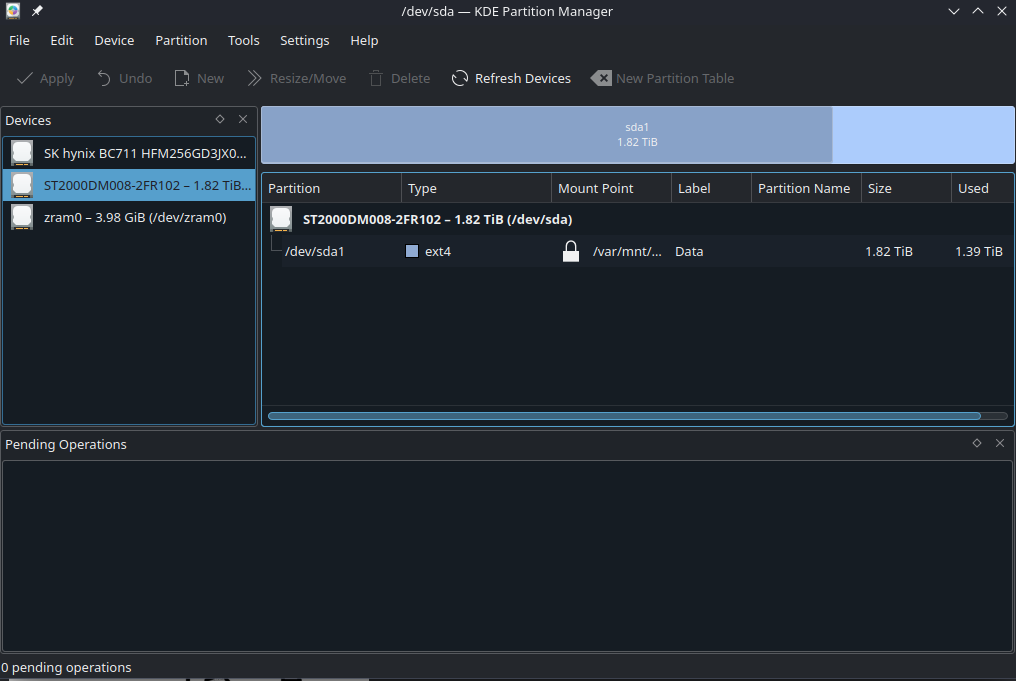Click the pin window icon in title bar
The height and width of the screenshot is (681, 1016).
[x=37, y=11]
